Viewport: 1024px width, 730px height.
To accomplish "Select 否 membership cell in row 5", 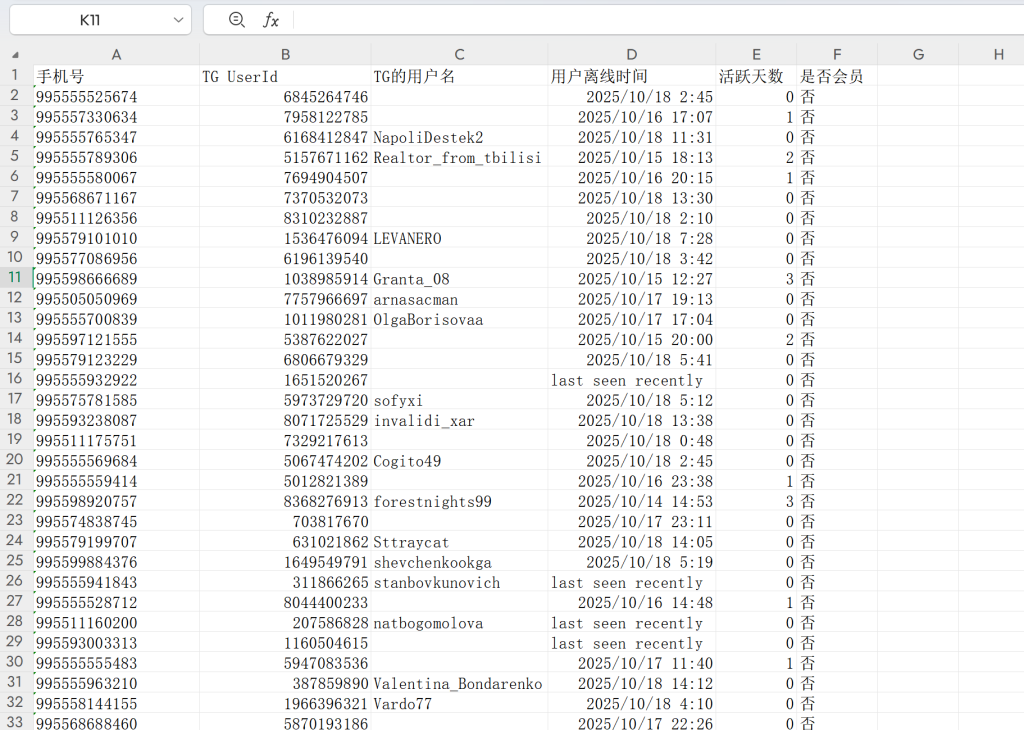I will pyautogui.click(x=837, y=157).
